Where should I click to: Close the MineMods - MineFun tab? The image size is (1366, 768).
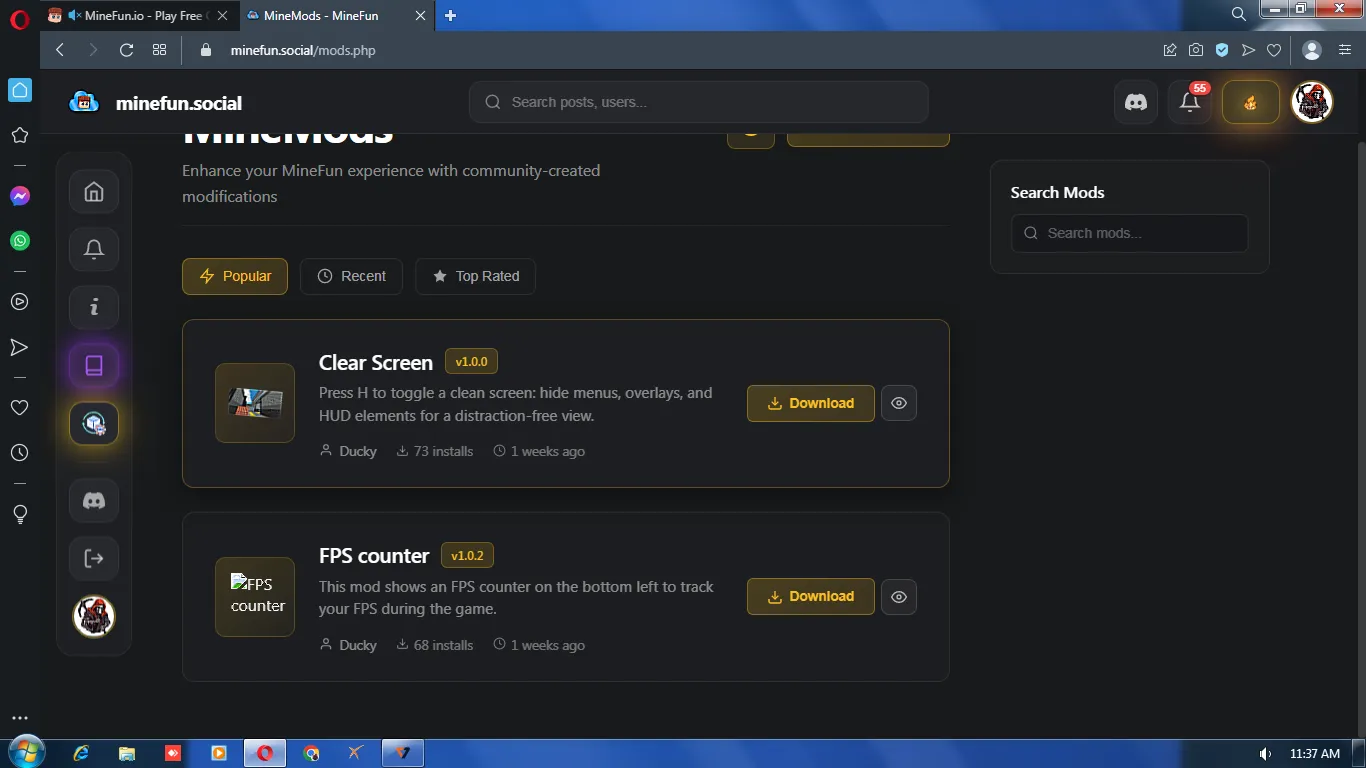pyautogui.click(x=421, y=15)
